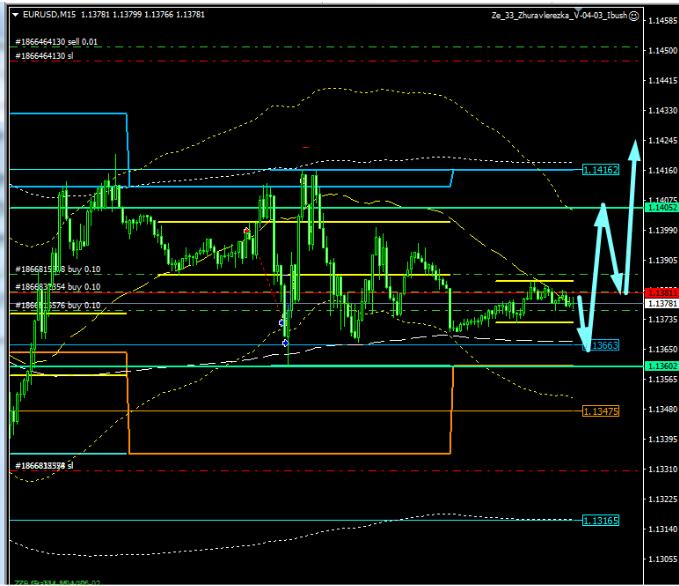This screenshot has height=586, width=679.
Task: Select the EURUSD,M15 symbol title text
Action: [49, 15]
